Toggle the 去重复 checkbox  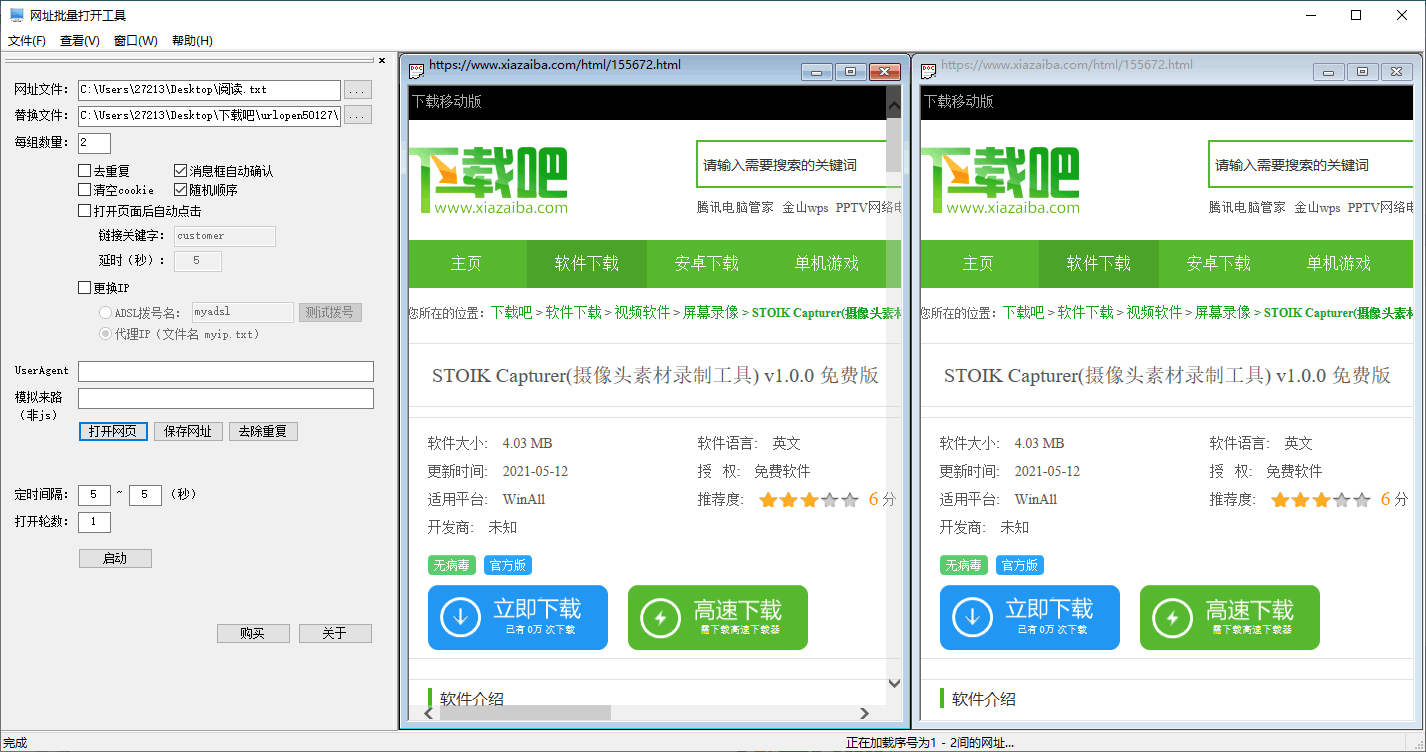(x=84, y=171)
